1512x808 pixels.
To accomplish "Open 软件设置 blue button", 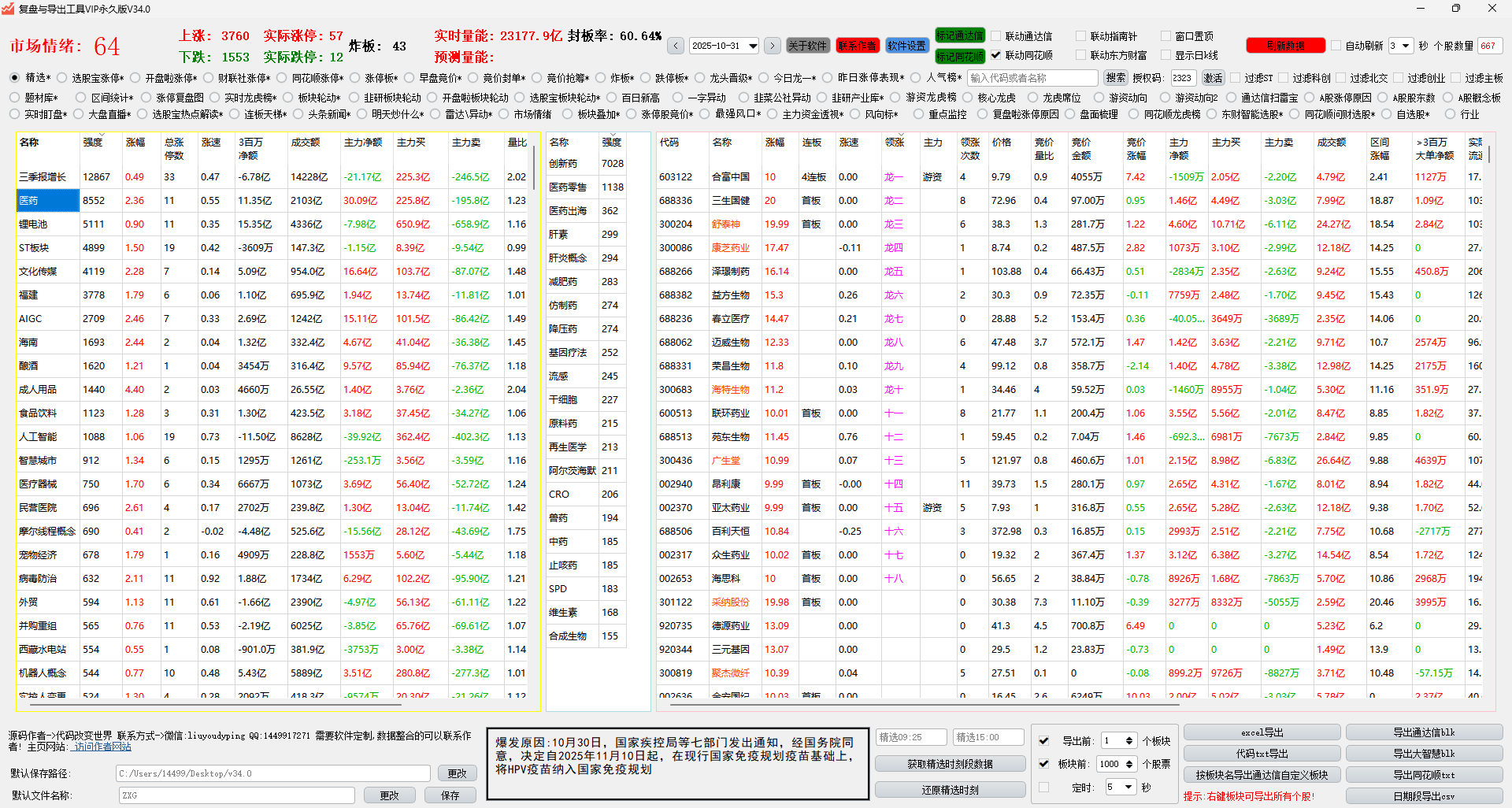I will coord(906,46).
